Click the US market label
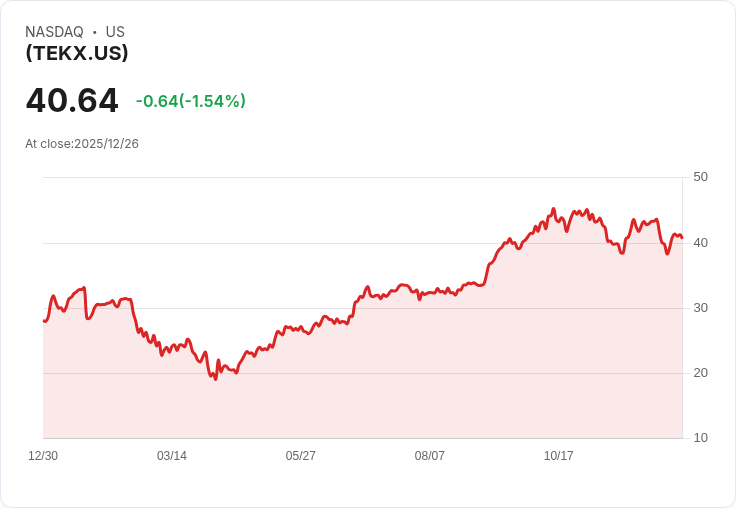This screenshot has height=508, width=736. click(115, 32)
